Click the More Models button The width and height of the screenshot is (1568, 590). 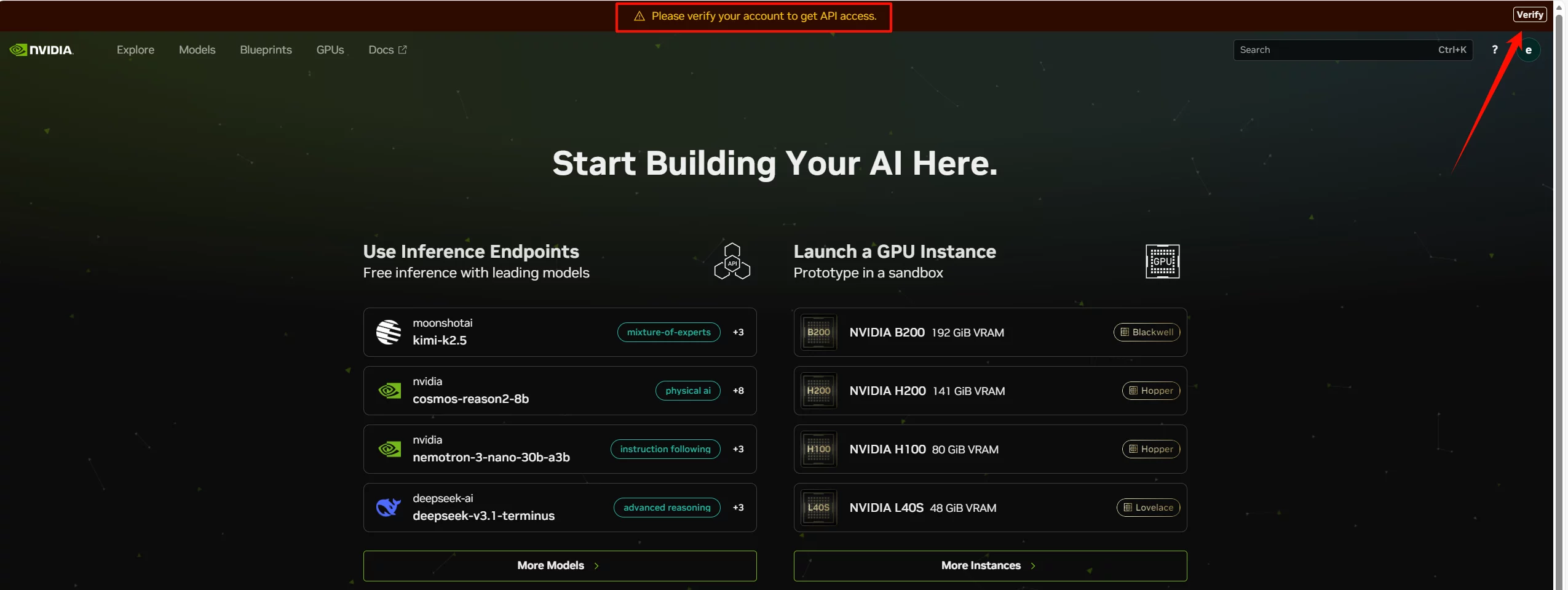(x=559, y=565)
